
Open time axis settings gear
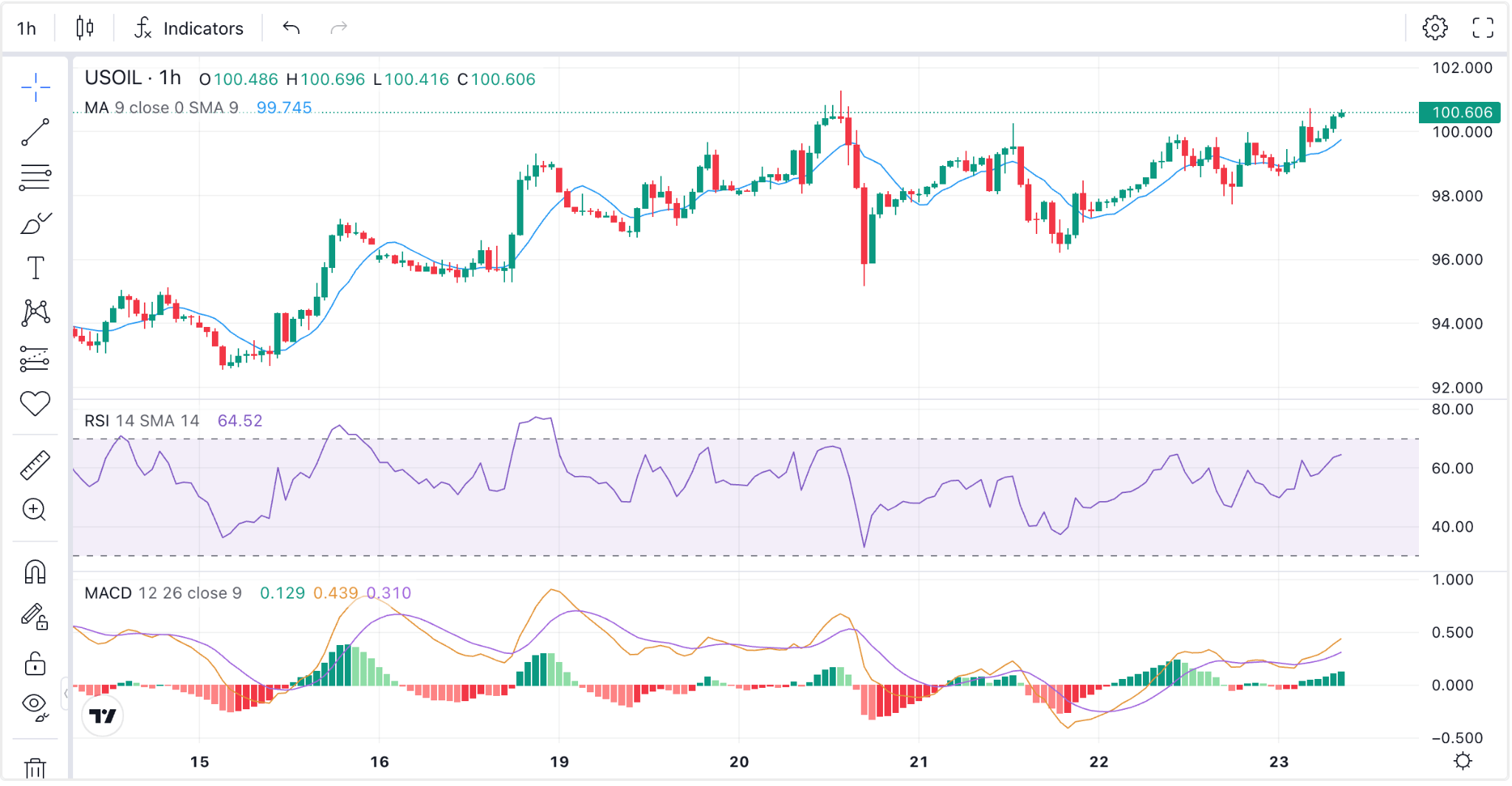(1463, 761)
